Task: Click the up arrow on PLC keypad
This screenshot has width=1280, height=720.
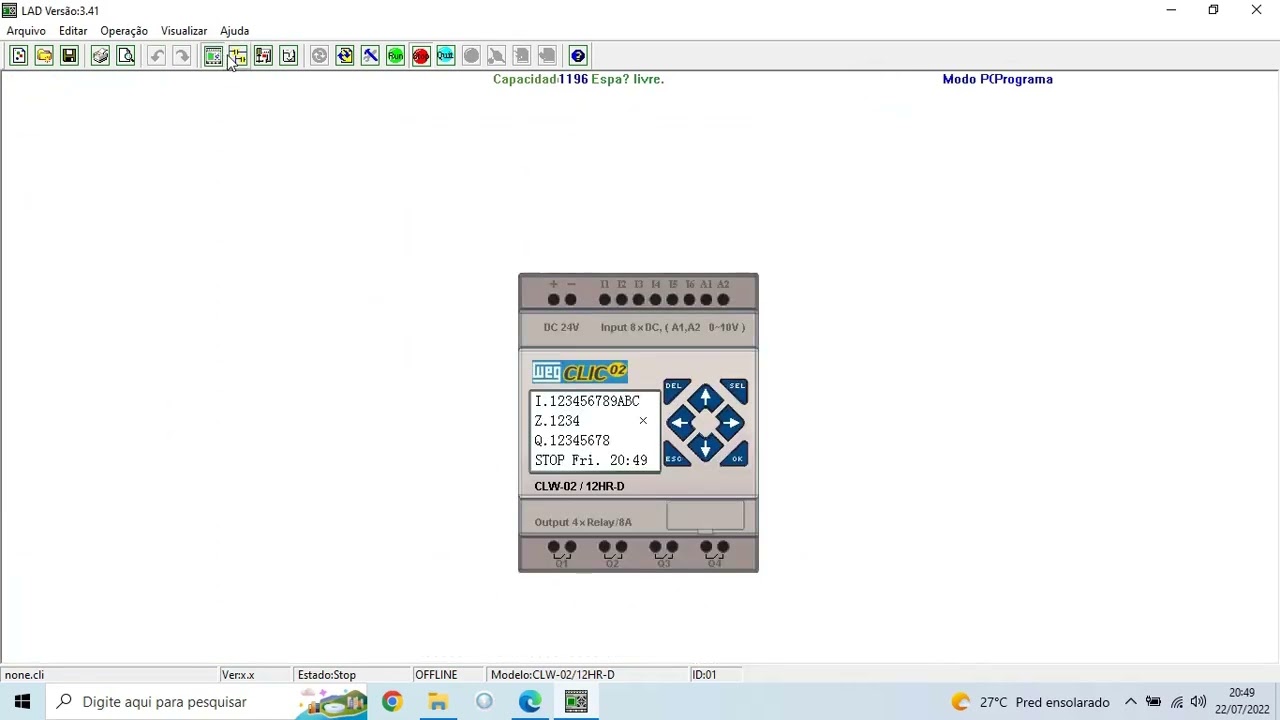Action: [x=705, y=398]
